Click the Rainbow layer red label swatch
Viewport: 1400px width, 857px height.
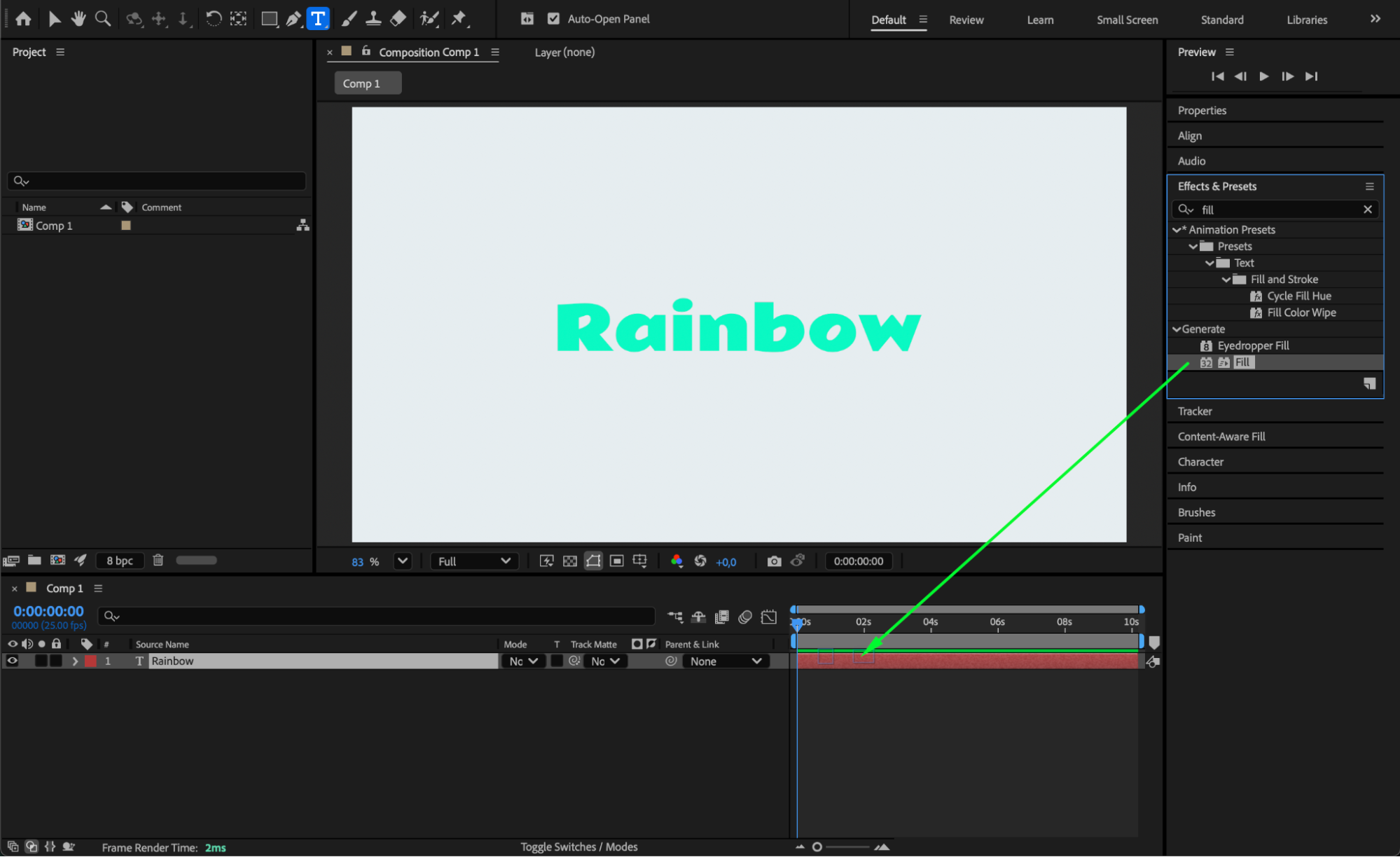(x=91, y=661)
